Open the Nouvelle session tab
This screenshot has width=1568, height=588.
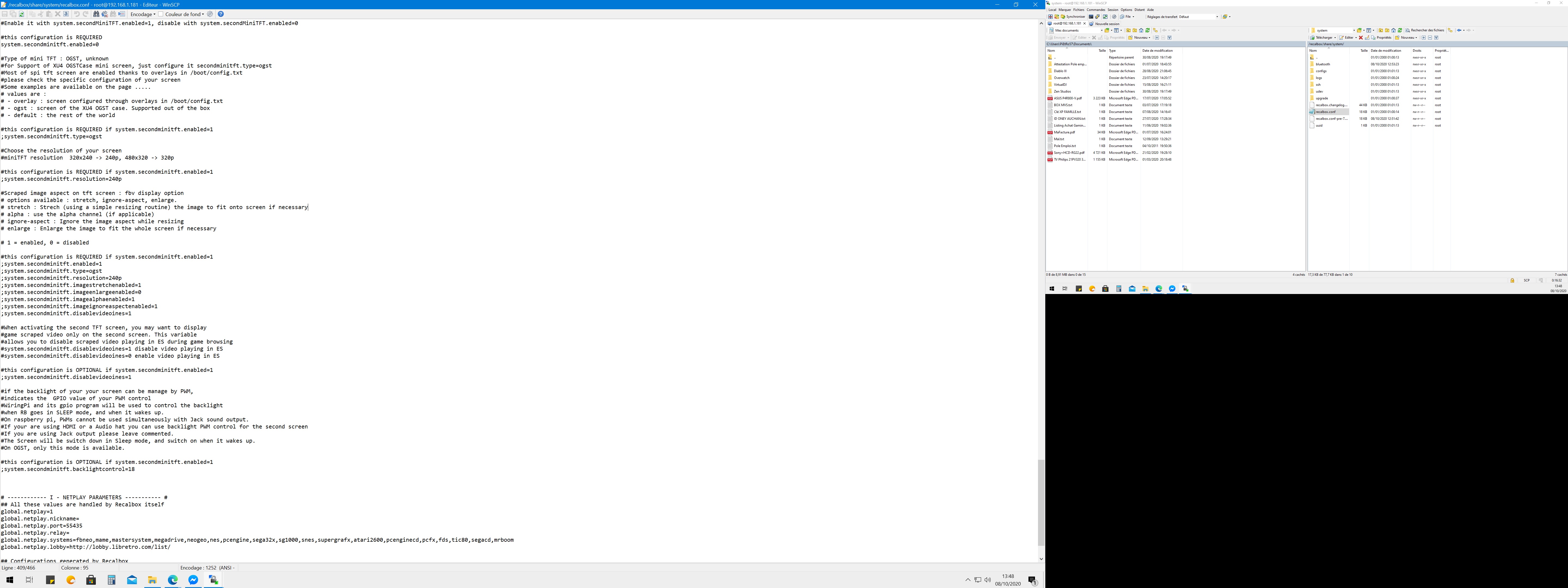point(1105,24)
